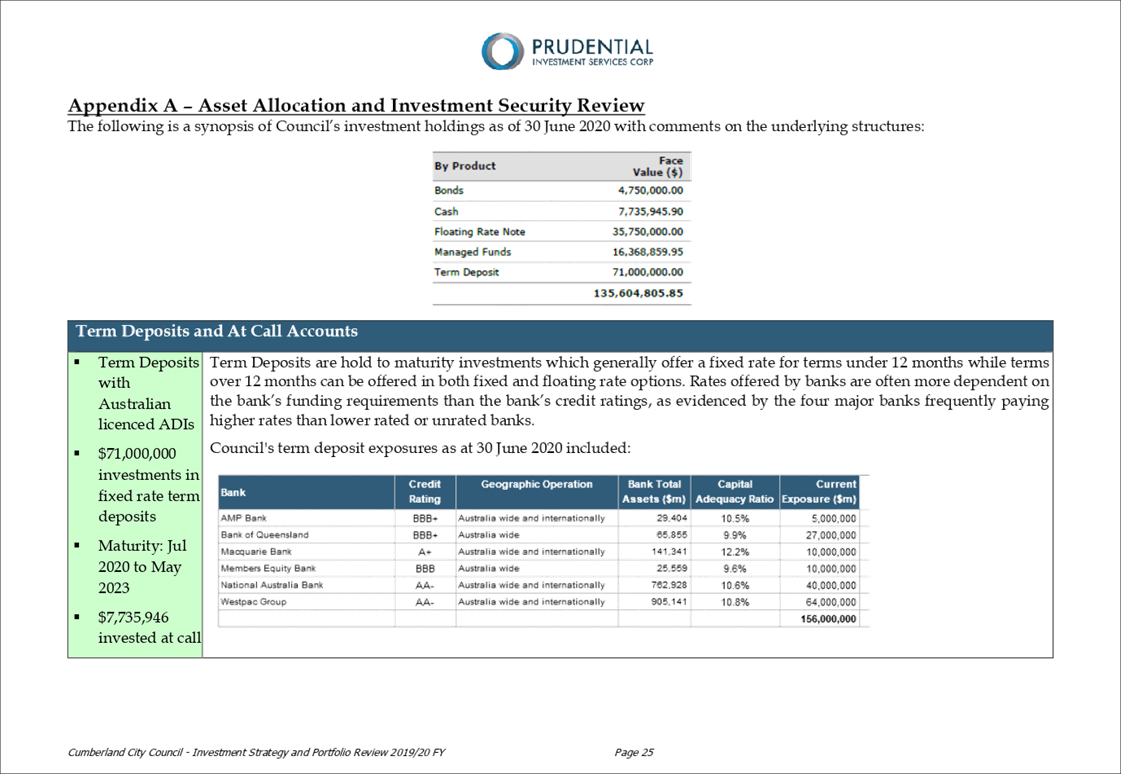Click the Bank Total Assets ($m) header
Image resolution: width=1121 pixels, height=774 pixels.
pyautogui.click(x=654, y=492)
